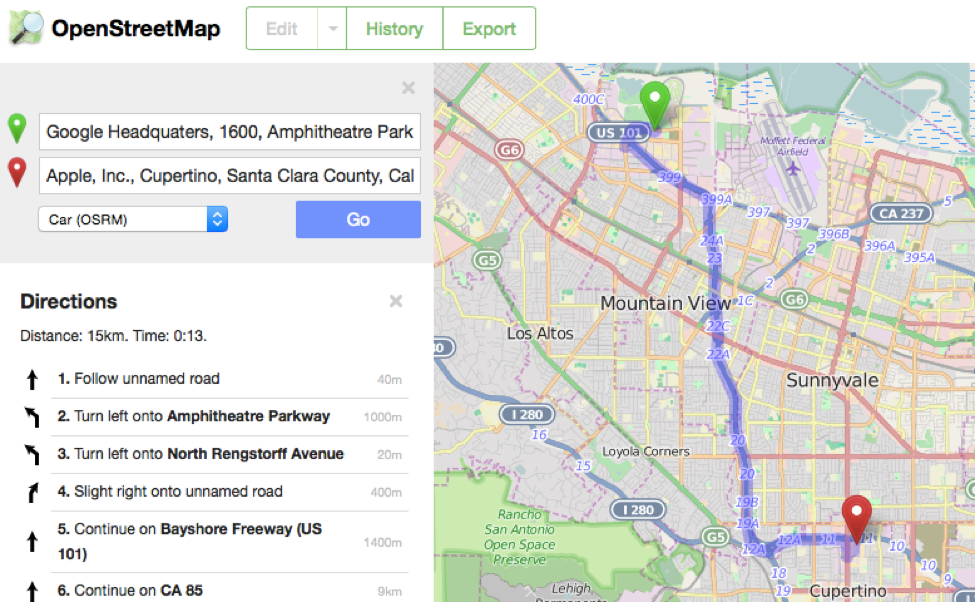The image size is (975, 602).
Task: Click the Edit button
Action: pos(282,29)
